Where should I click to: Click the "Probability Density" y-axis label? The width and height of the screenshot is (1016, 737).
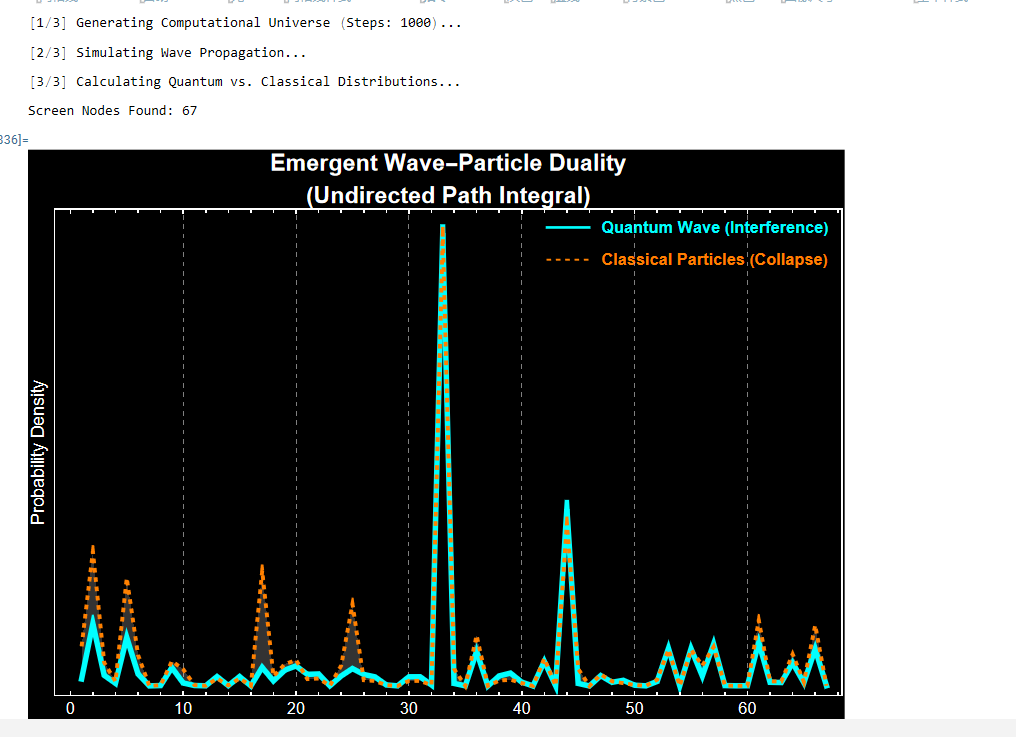[x=38, y=452]
